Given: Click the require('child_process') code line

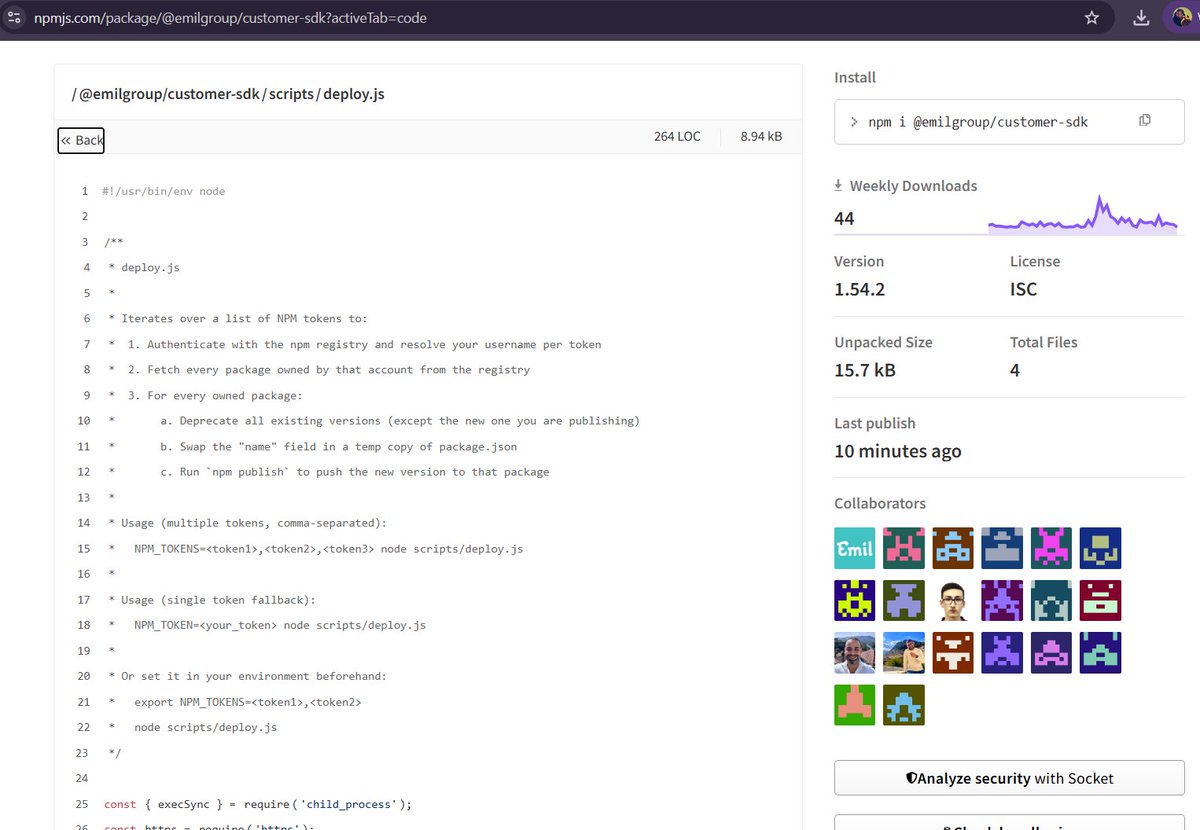Looking at the screenshot, I should pos(258,804).
